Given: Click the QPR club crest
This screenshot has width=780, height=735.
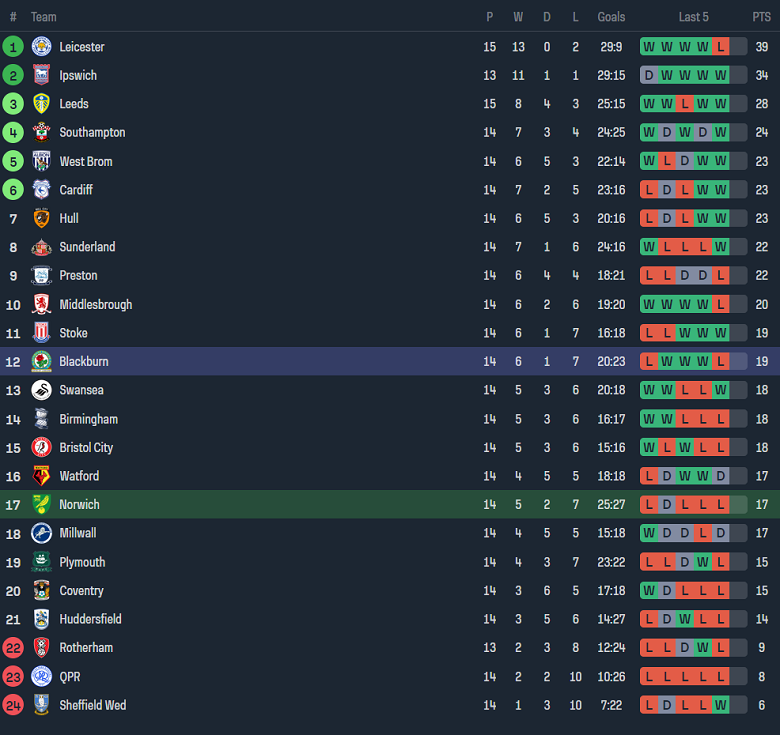Looking at the screenshot, I should click(x=41, y=676).
